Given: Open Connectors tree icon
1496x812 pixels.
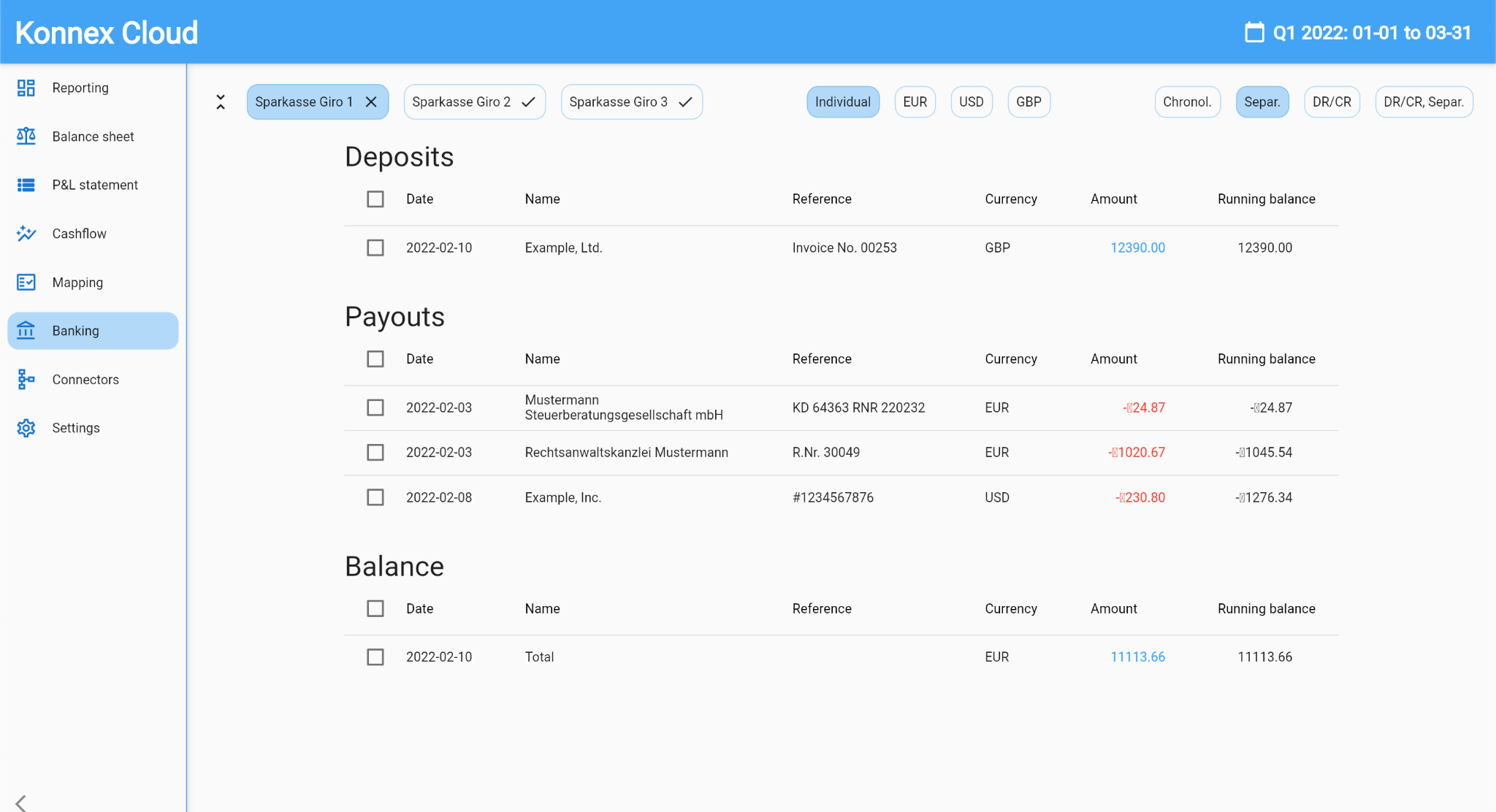Looking at the screenshot, I should 26,380.
